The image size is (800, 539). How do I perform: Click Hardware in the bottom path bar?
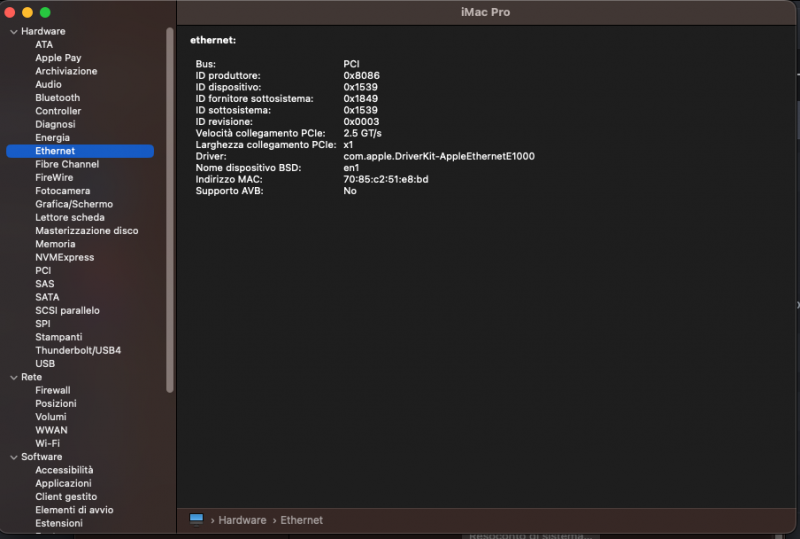(242, 520)
